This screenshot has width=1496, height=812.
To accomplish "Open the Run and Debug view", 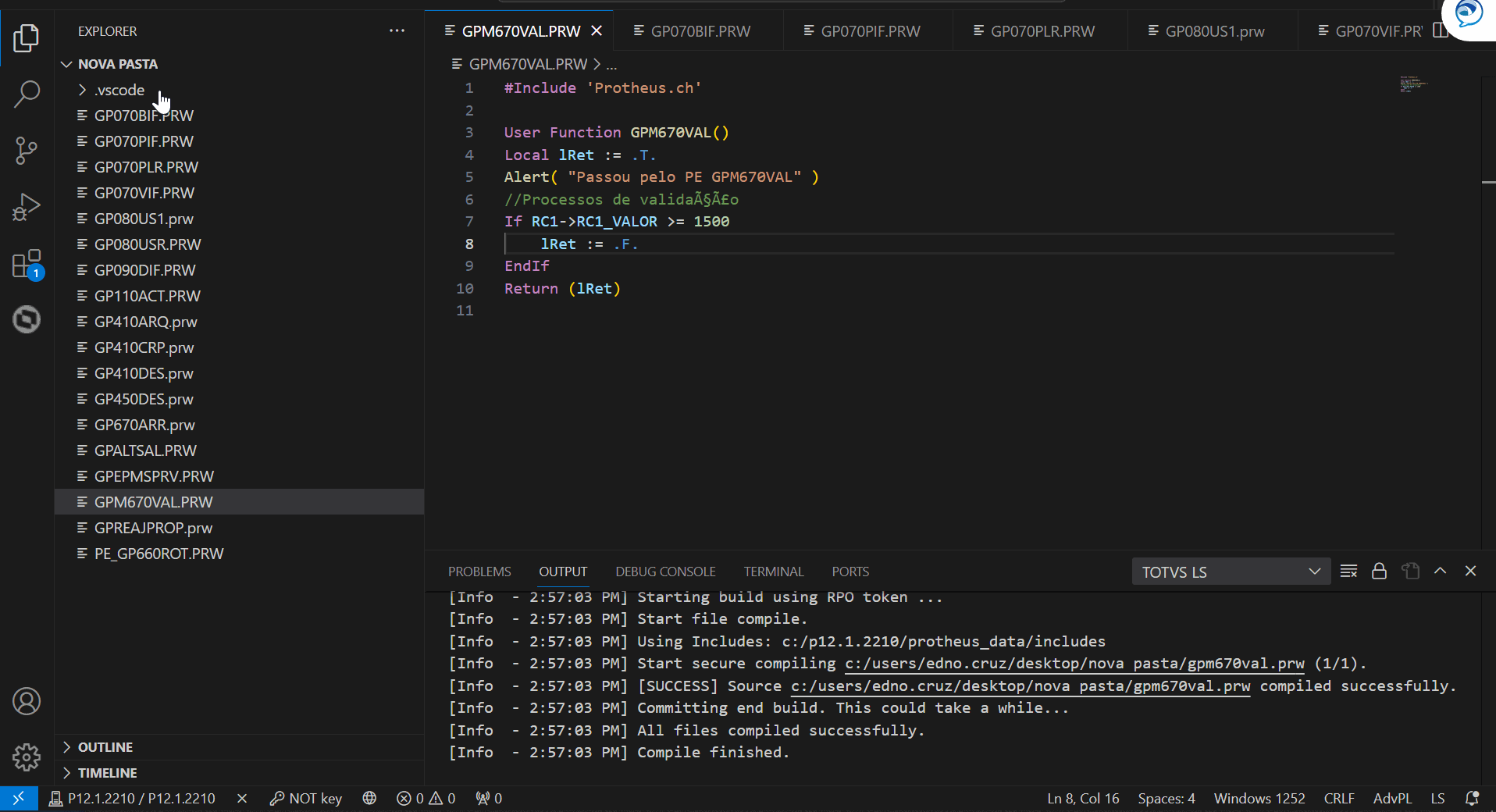I will tap(27, 207).
